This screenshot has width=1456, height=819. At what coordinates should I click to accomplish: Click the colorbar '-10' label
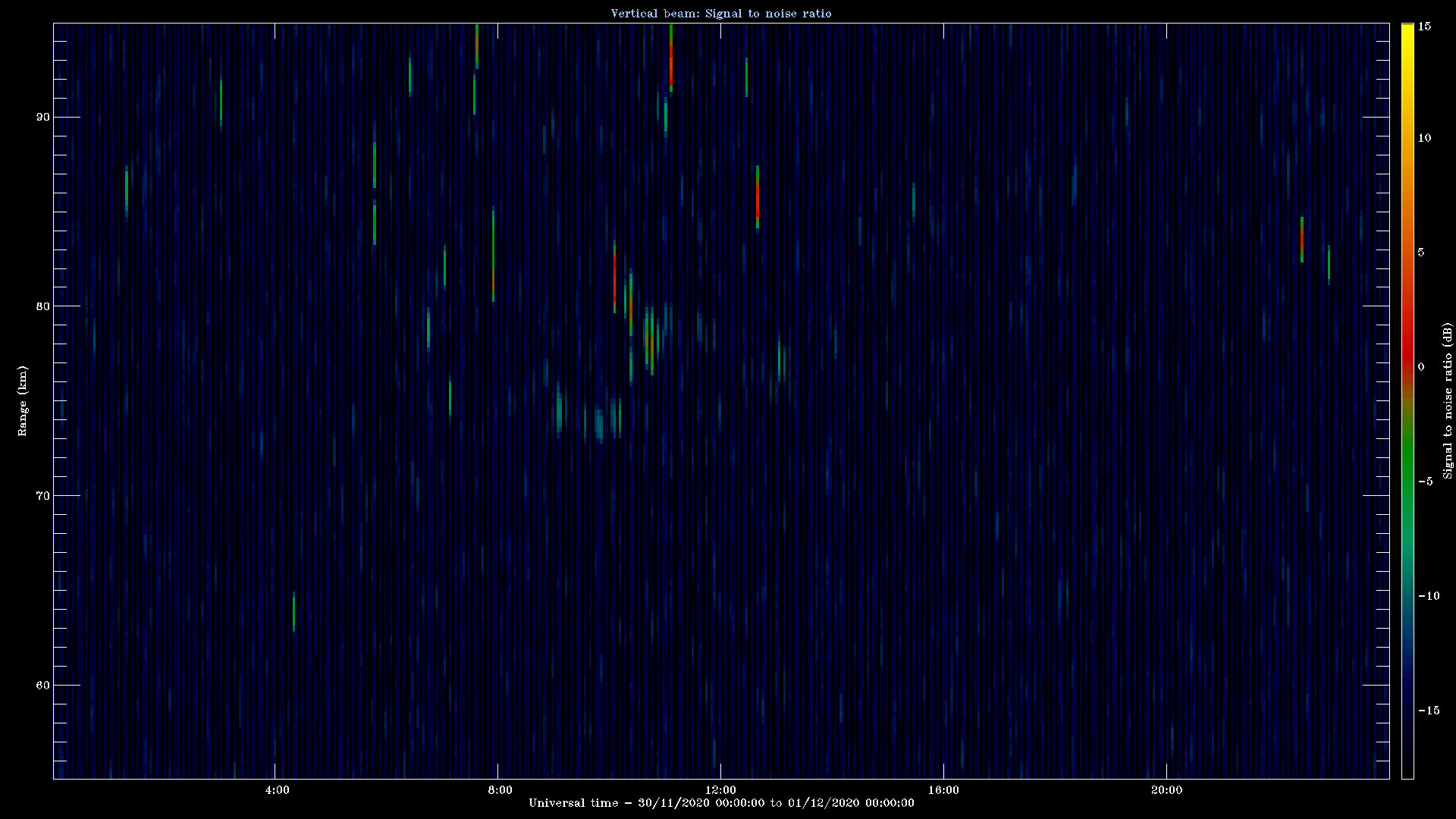tap(1428, 596)
